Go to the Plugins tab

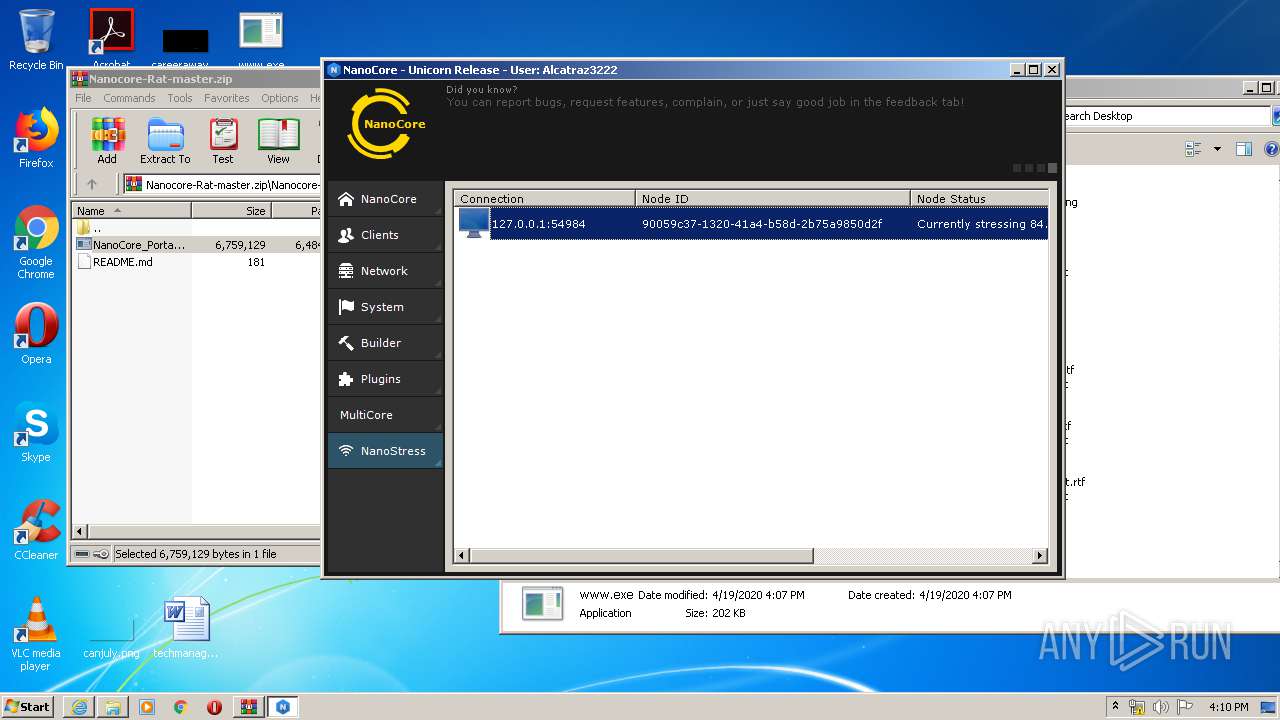point(385,379)
